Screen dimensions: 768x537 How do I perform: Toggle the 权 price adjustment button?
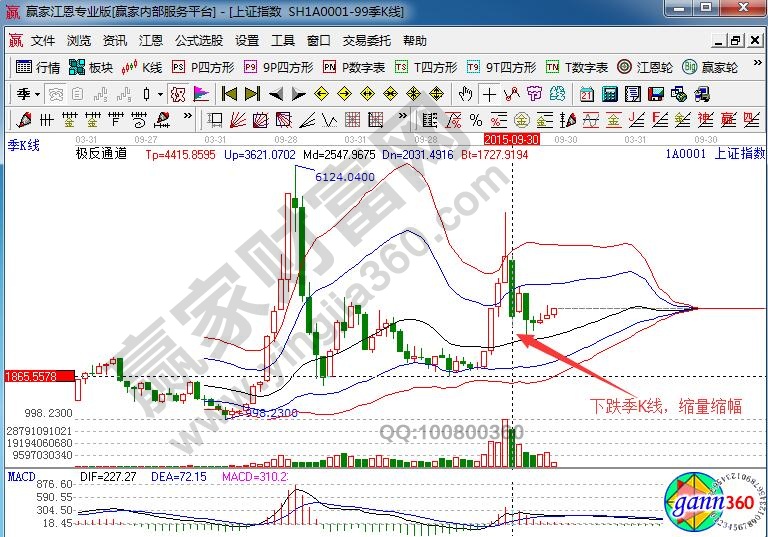click(x=178, y=94)
